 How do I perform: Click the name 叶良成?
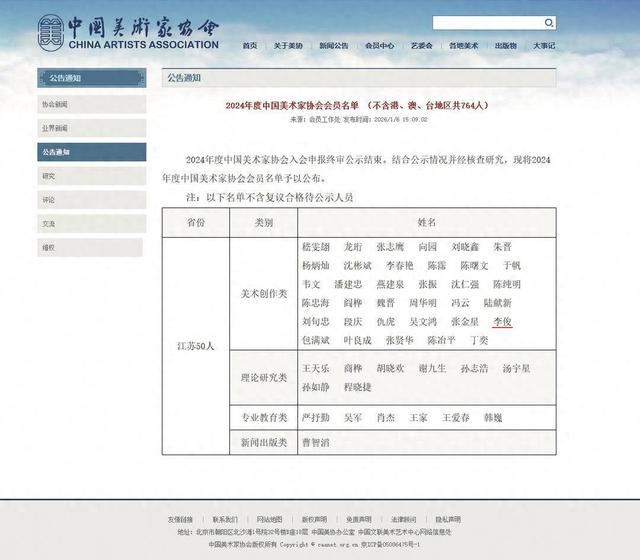358,340
